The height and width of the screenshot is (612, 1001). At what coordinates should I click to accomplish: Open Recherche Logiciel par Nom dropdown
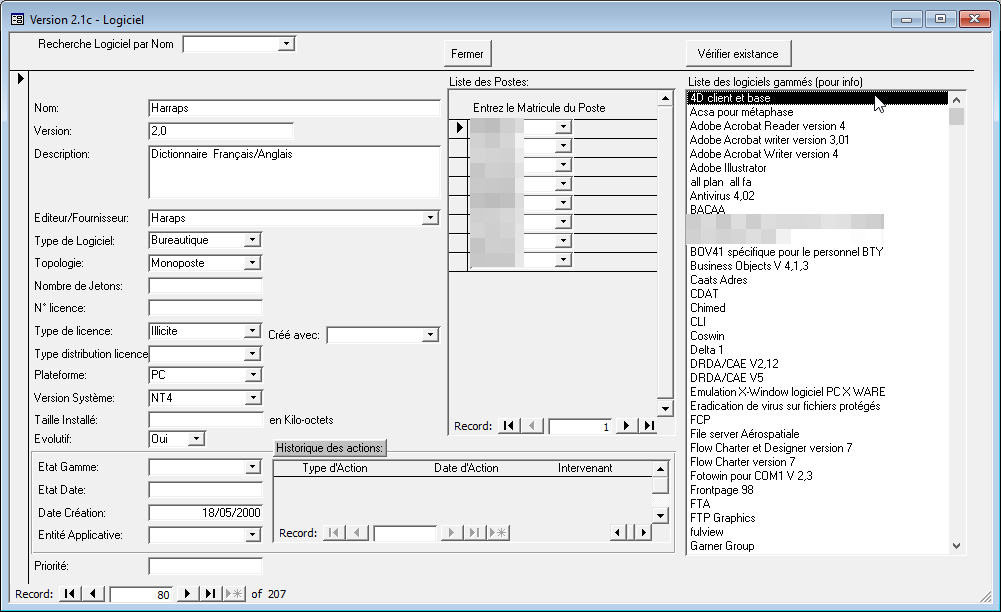tap(286, 43)
